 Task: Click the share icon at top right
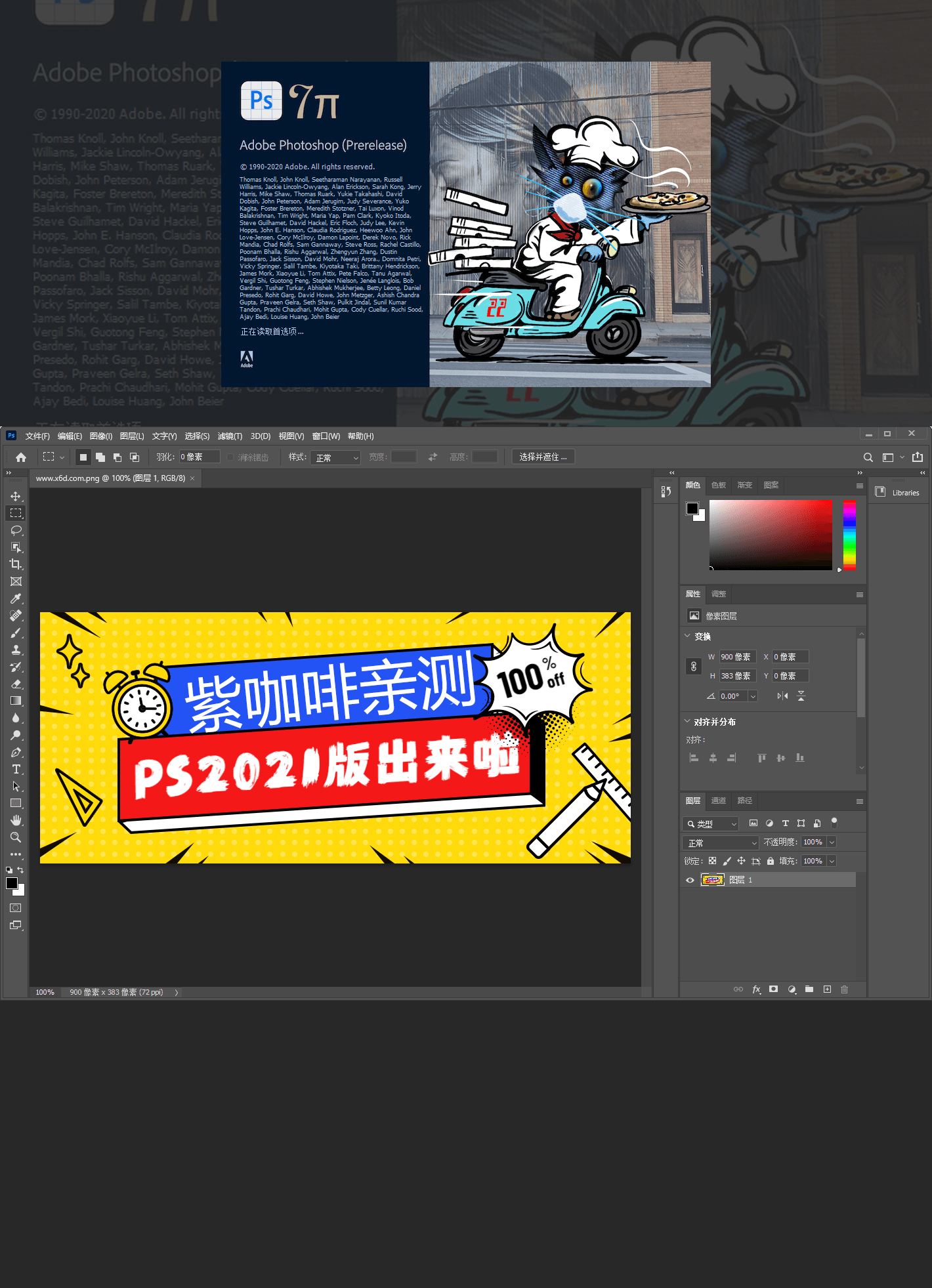tap(918, 457)
